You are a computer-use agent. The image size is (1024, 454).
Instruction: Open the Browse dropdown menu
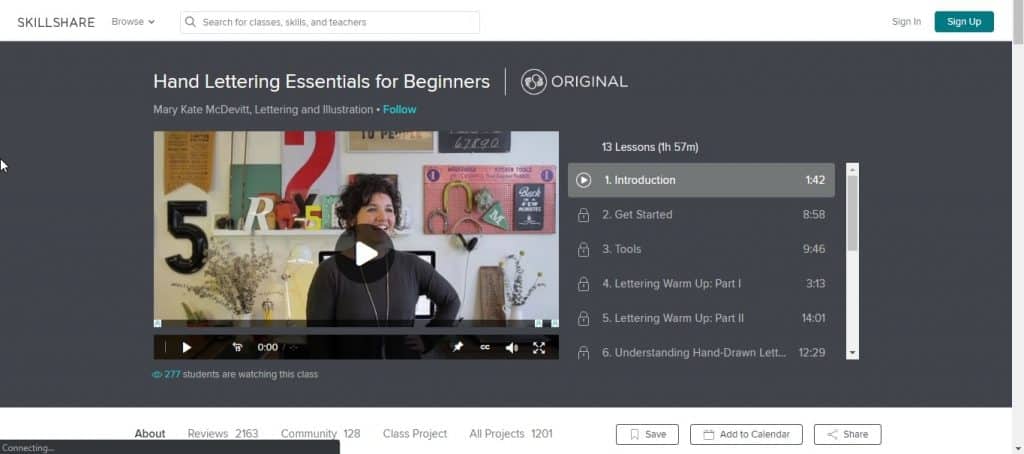coord(133,22)
